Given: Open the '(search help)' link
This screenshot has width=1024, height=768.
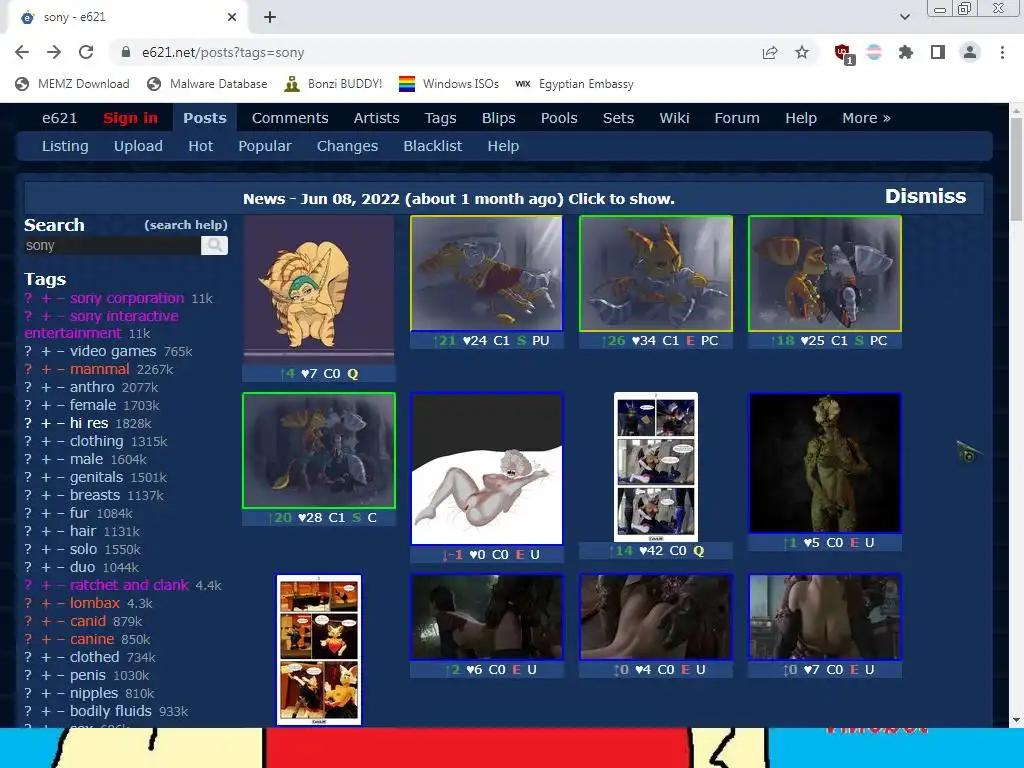Looking at the screenshot, I should point(185,225).
